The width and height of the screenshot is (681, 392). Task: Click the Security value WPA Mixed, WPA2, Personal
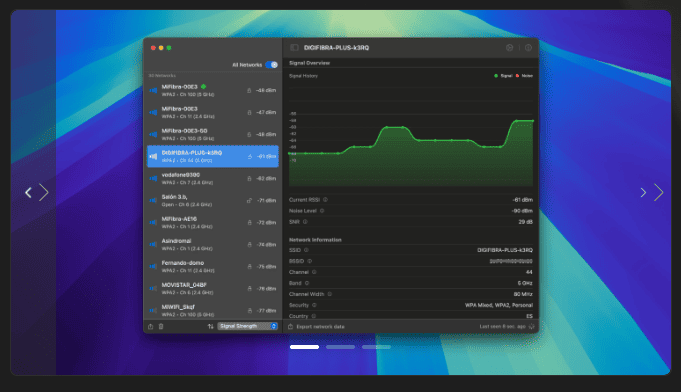(499, 305)
